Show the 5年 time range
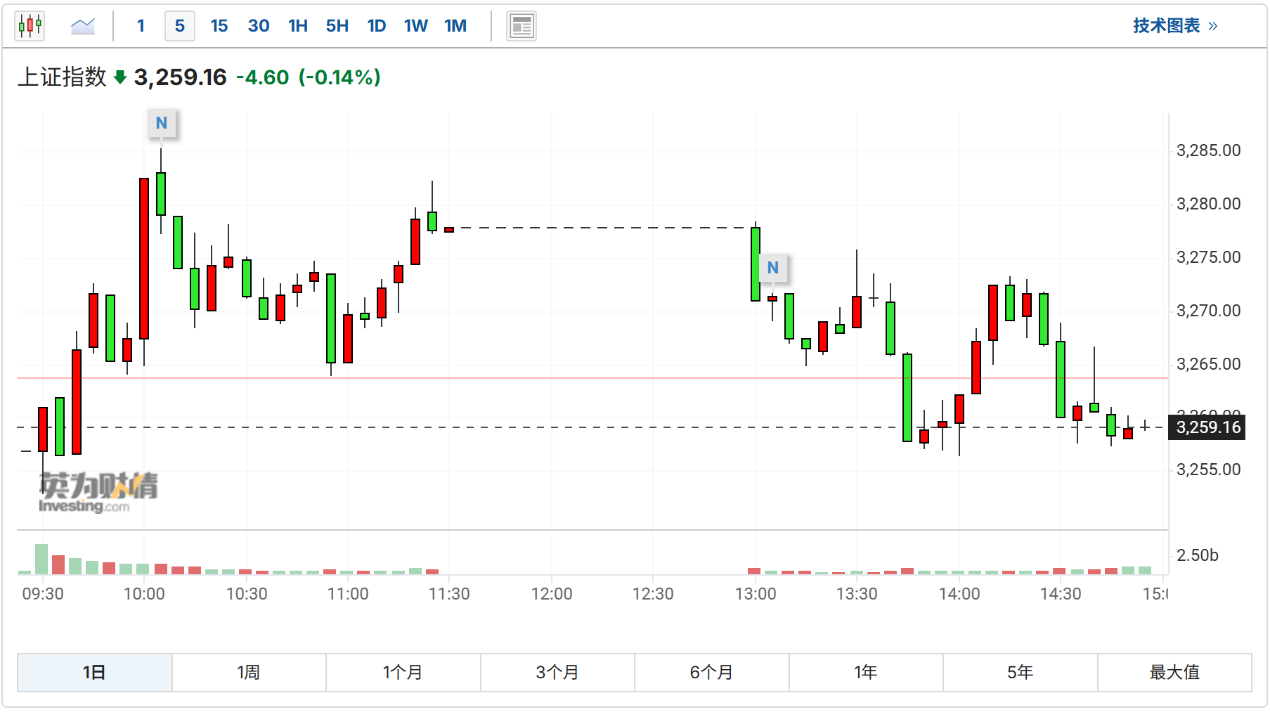 1020,673
